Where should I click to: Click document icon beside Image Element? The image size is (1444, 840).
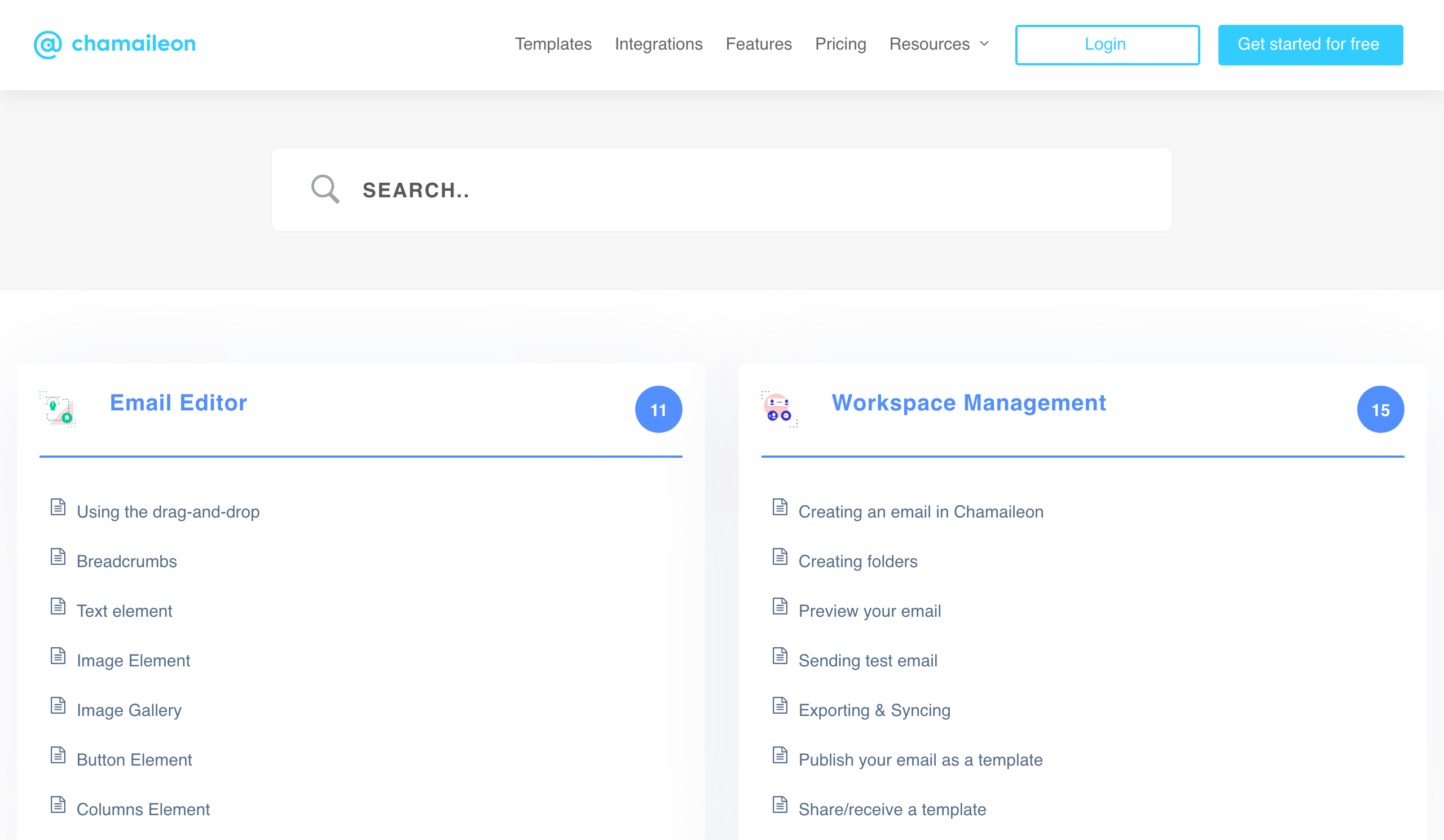coord(58,656)
